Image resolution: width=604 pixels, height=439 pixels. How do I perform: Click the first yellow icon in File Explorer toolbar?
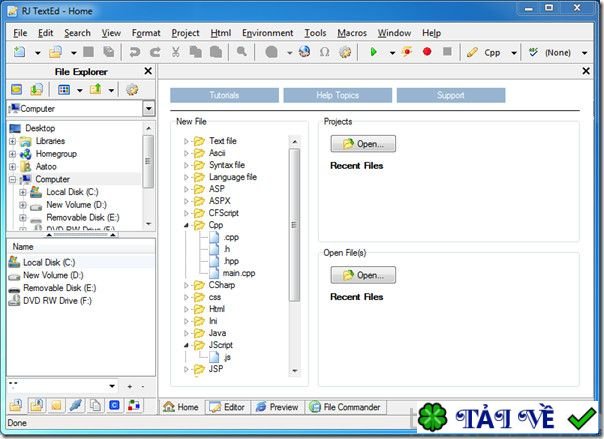point(17,90)
